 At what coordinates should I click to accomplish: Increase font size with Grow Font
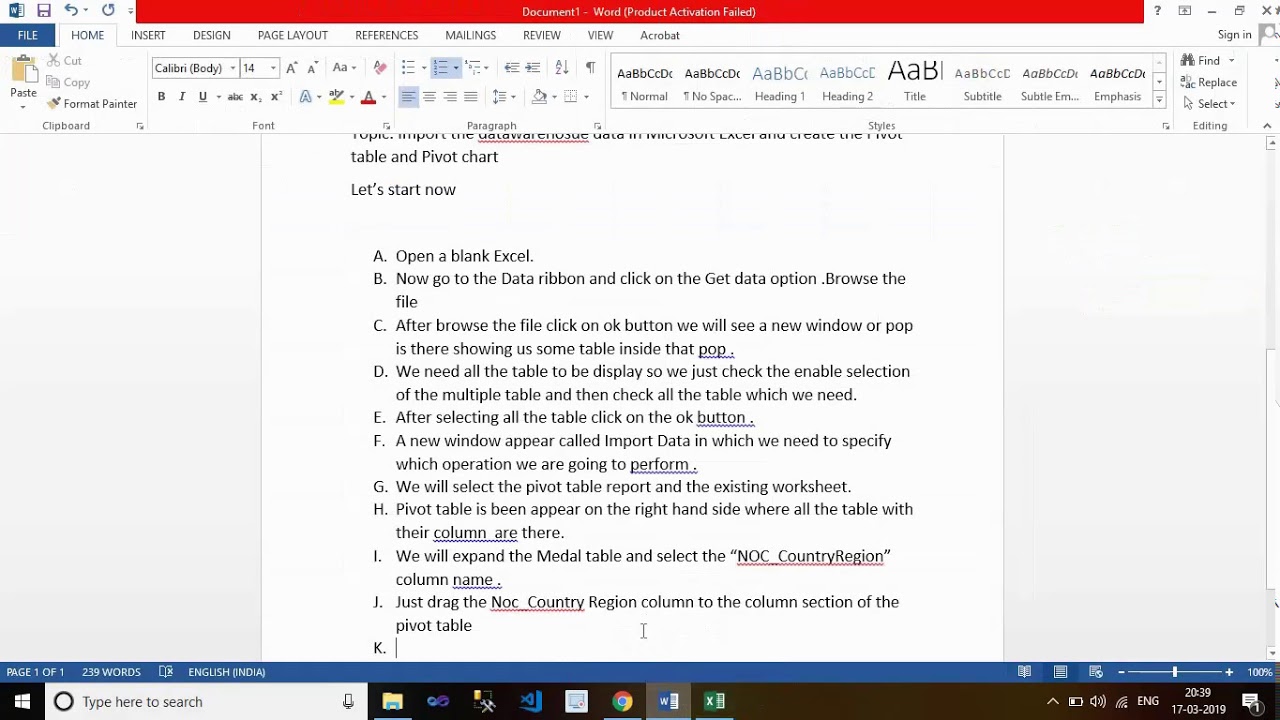[291, 68]
